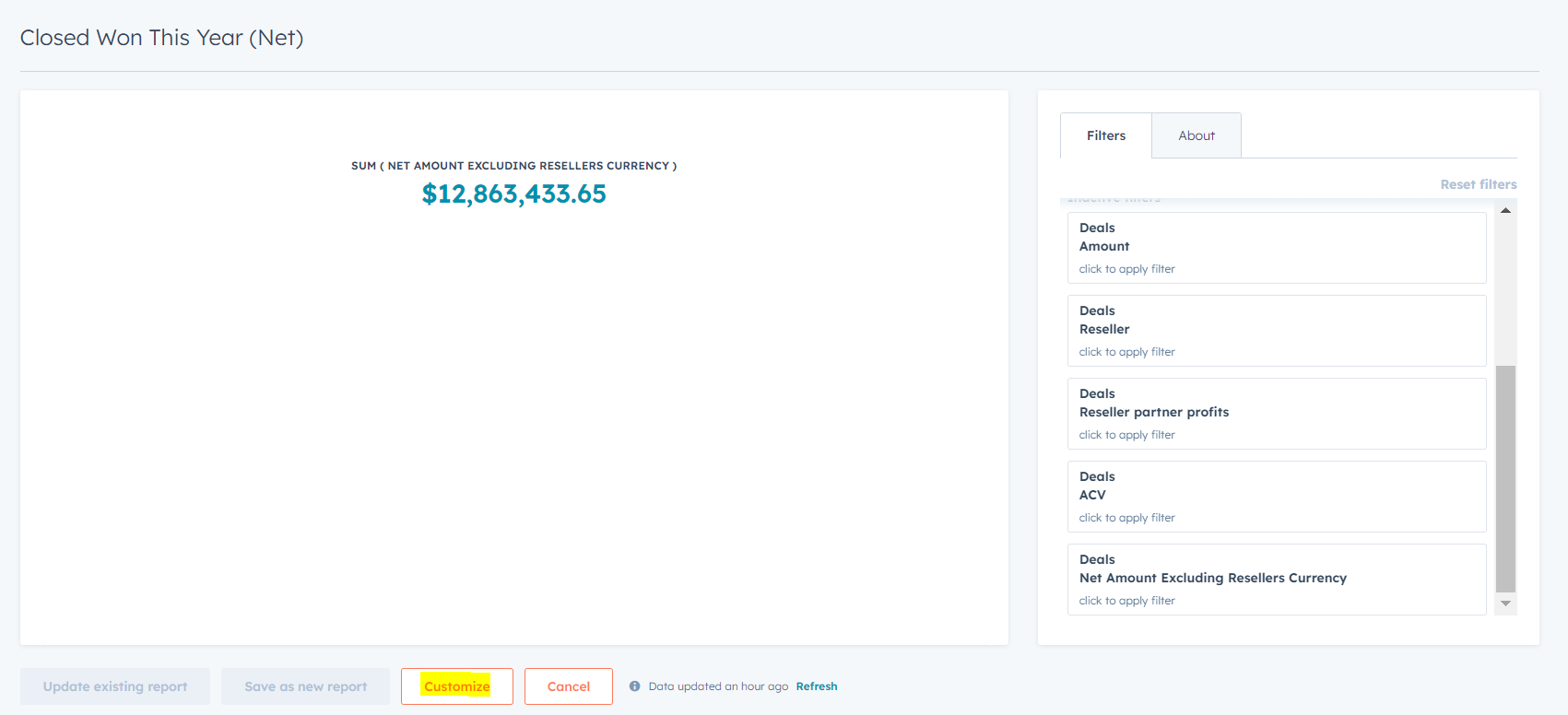
Task: Expand the Deals Amount filter
Action: pyautogui.click(x=1276, y=248)
